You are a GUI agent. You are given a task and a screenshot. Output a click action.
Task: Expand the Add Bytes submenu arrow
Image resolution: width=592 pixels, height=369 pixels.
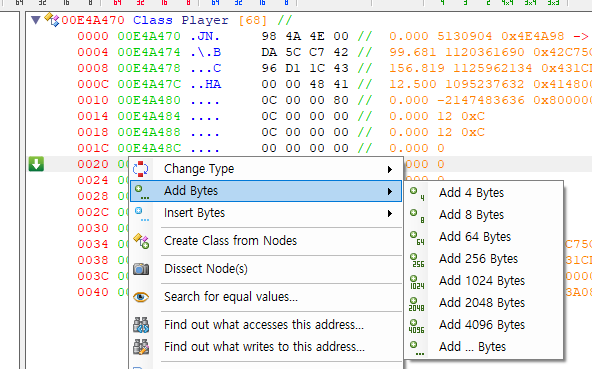390,191
